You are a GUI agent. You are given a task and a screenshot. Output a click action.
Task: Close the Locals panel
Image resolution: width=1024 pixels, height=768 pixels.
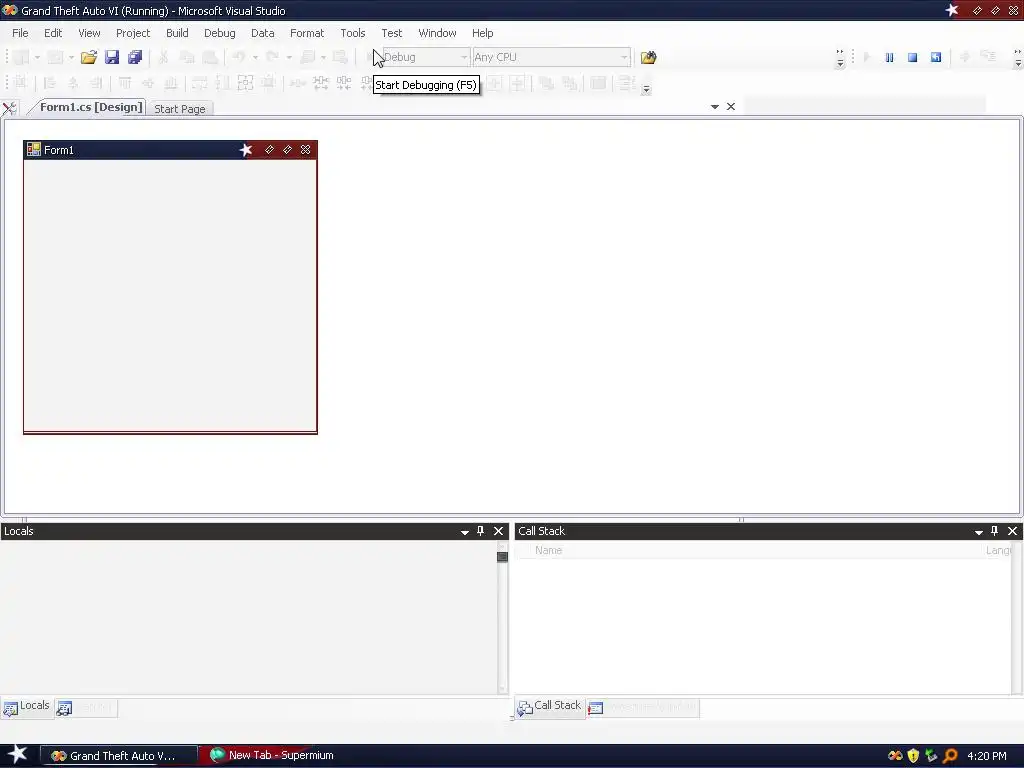pos(498,531)
